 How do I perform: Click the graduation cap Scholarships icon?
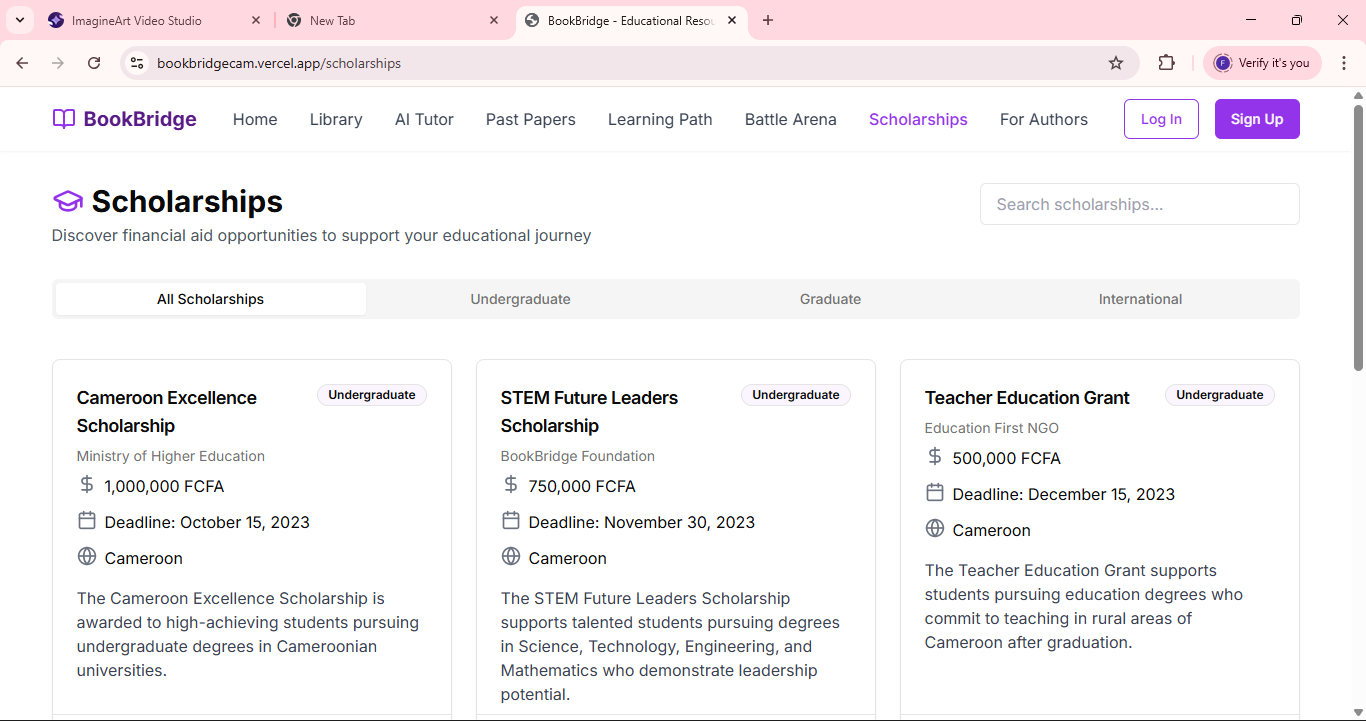pos(67,202)
